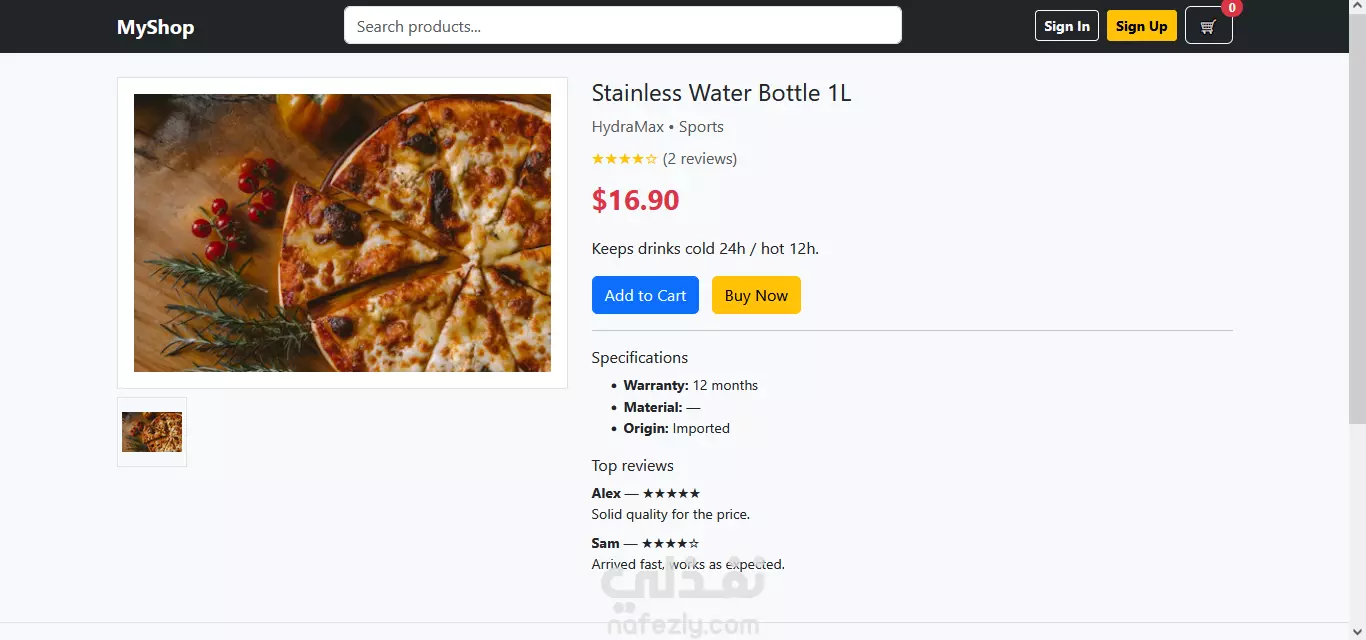This screenshot has width=1366, height=640.
Task: Click the page vertical scrollbar
Action: pyautogui.click(x=1357, y=240)
